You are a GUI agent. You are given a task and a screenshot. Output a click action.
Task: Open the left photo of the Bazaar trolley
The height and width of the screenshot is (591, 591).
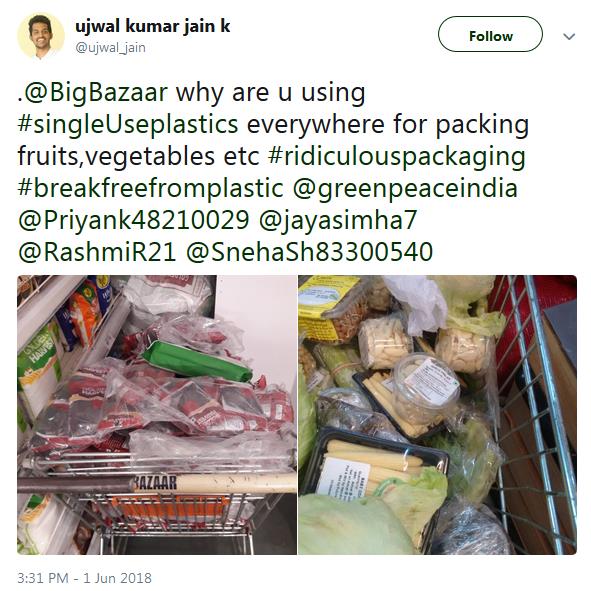coord(156,415)
